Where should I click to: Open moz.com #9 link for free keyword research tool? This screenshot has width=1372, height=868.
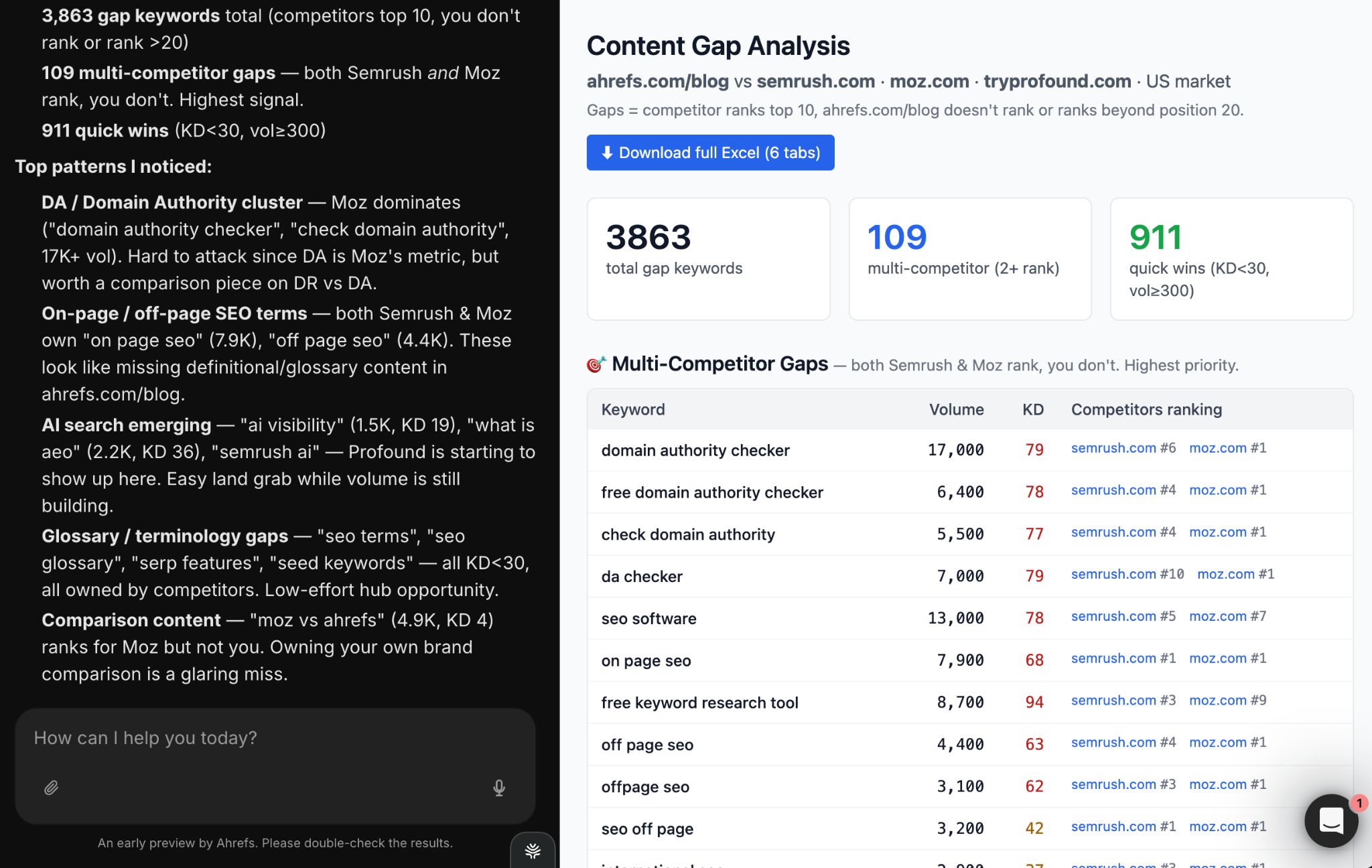pyautogui.click(x=1219, y=700)
